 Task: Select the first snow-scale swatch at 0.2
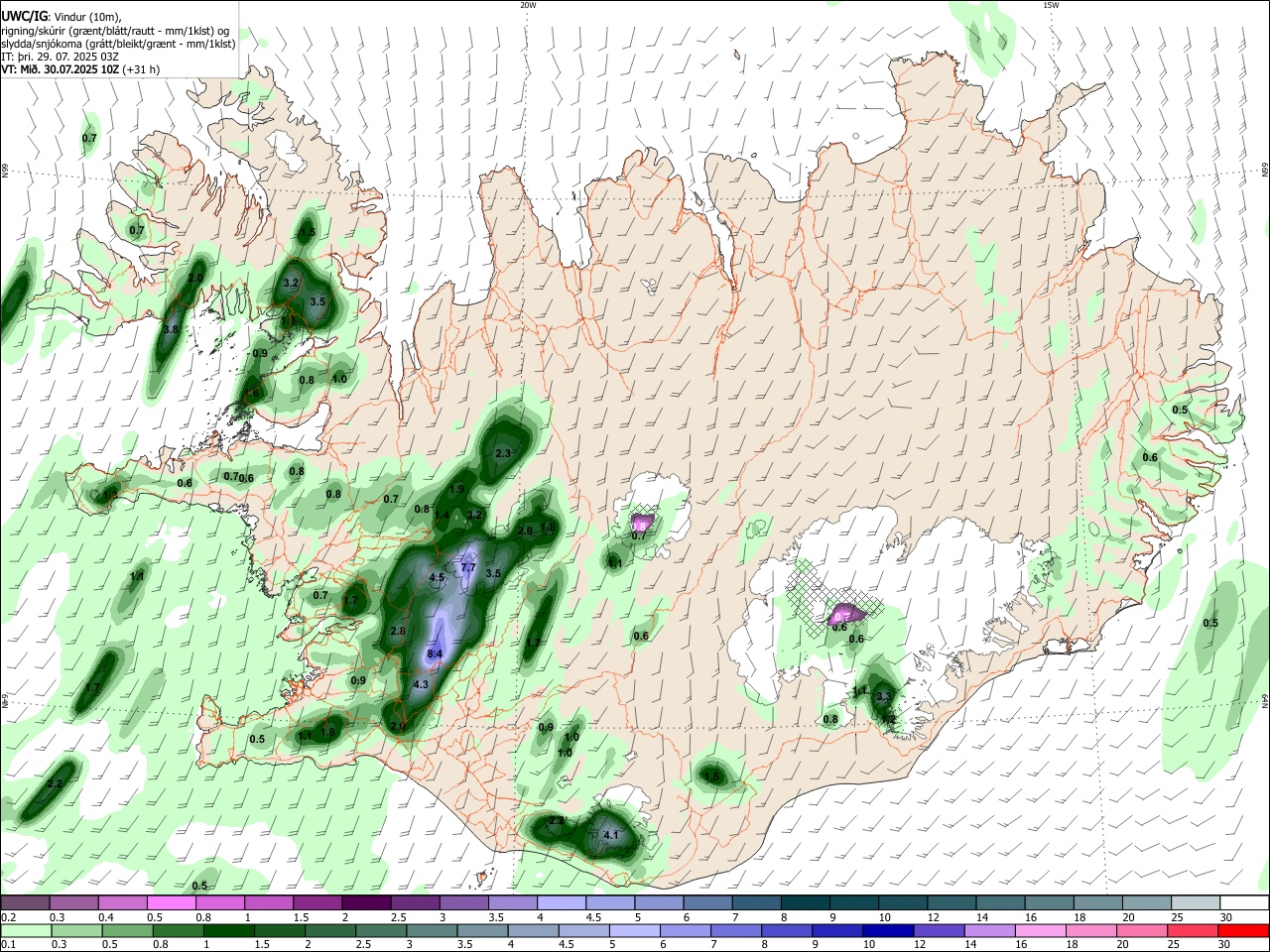pos(25,902)
